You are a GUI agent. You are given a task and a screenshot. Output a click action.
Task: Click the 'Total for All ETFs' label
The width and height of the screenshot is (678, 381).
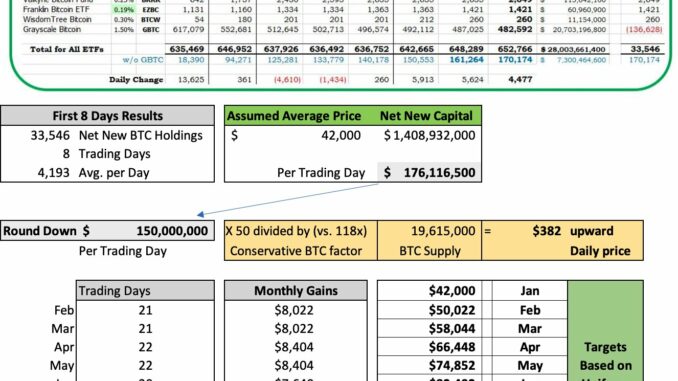(67, 49)
